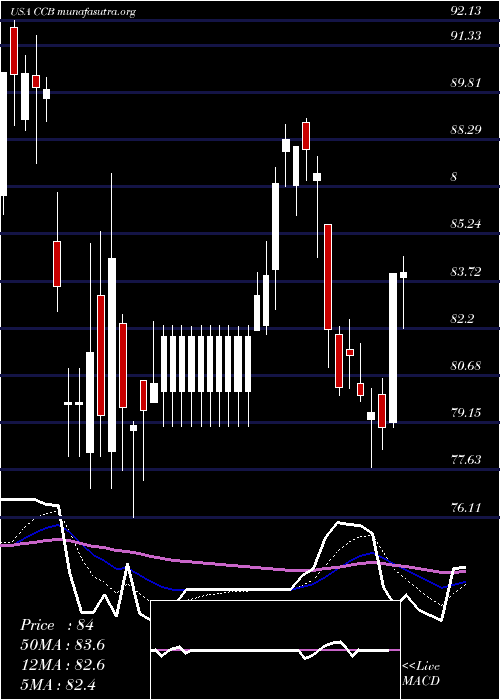
Task: Click the large red candle falling from 85.24
Action: point(328,277)
